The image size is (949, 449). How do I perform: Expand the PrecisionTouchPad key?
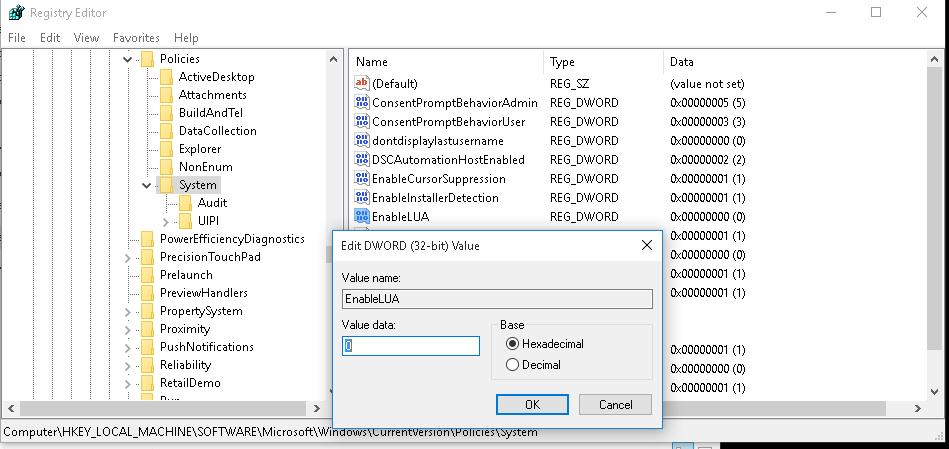click(x=128, y=257)
